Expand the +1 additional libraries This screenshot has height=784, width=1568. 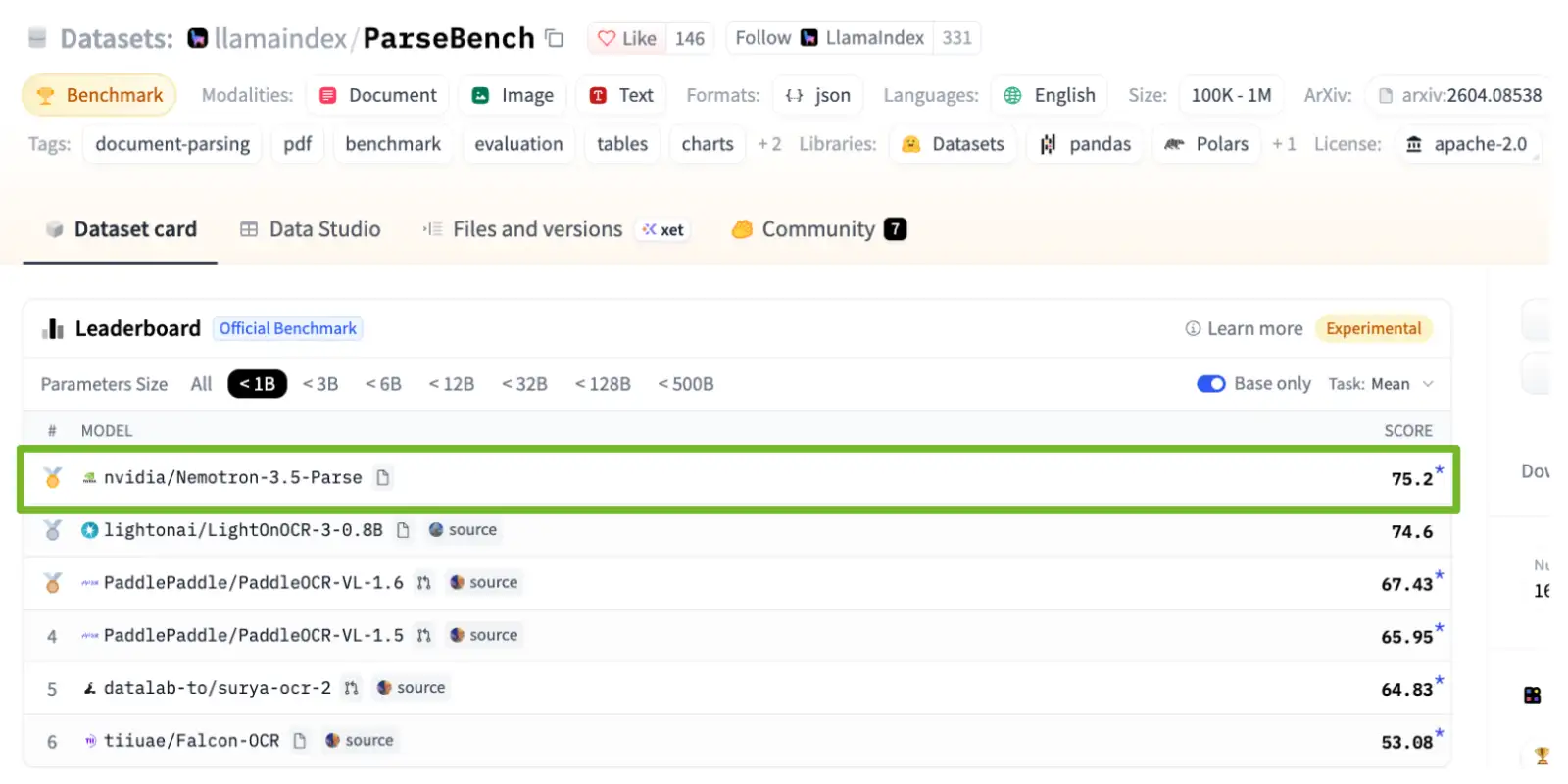1284,144
